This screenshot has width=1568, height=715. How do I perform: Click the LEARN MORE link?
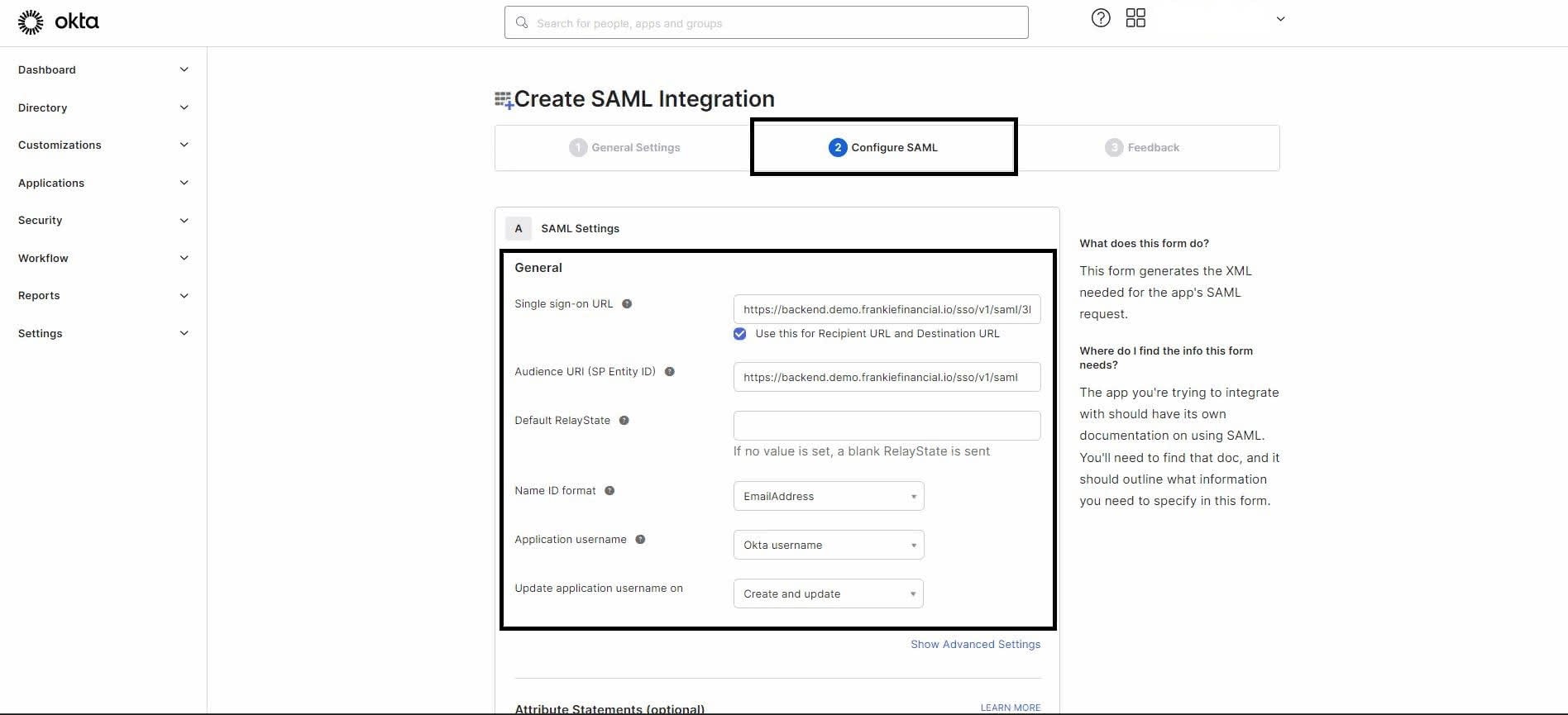click(1010, 708)
